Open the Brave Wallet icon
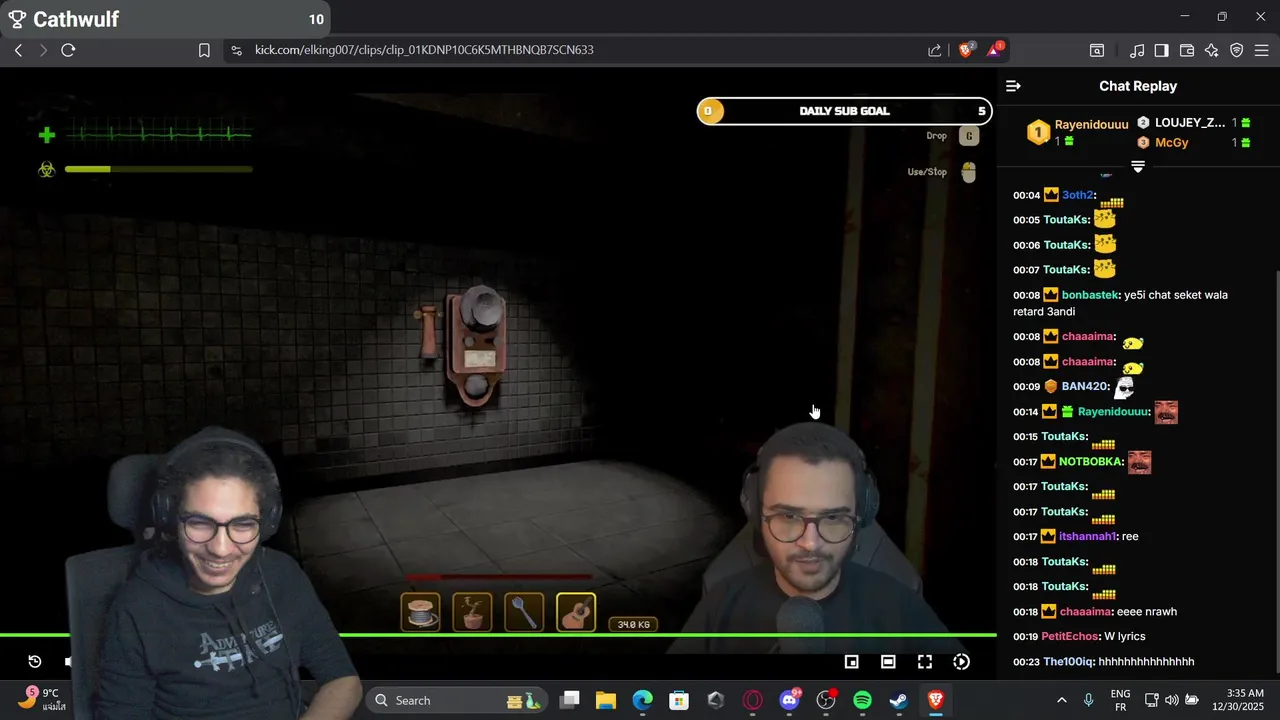Image resolution: width=1280 pixels, height=720 pixels. click(1187, 50)
